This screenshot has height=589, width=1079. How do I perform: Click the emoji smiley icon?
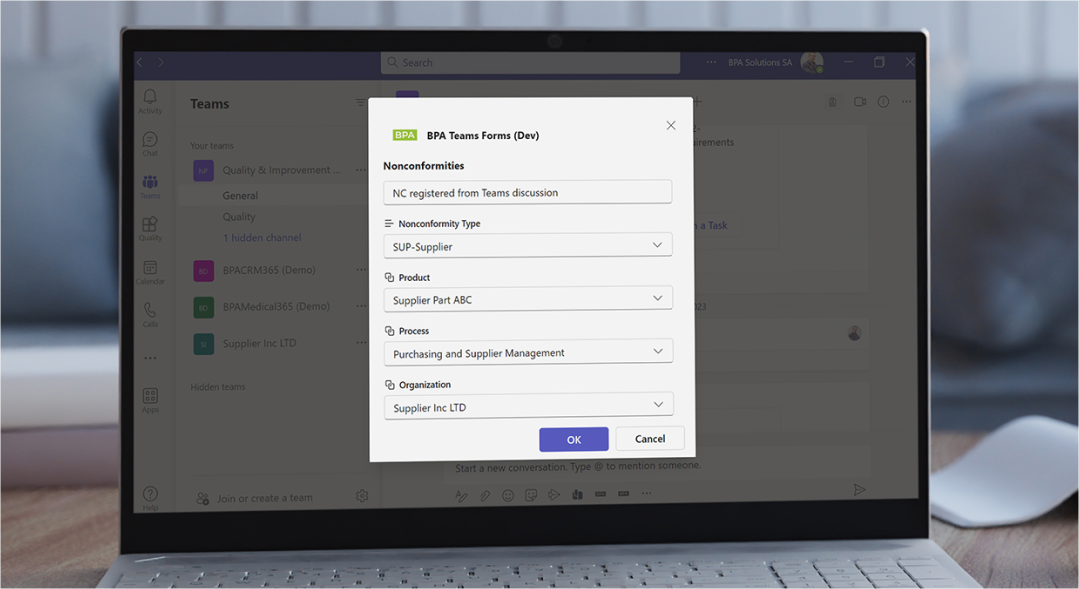coord(508,495)
